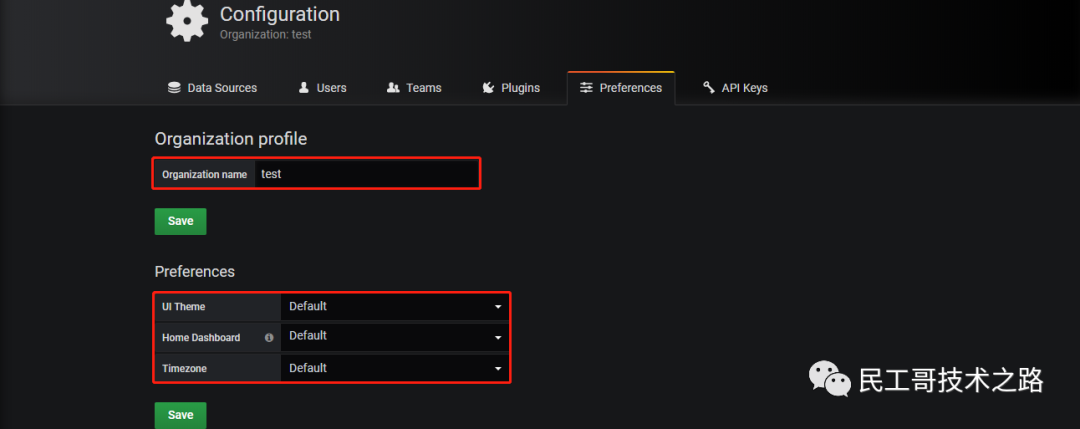The image size is (1080, 429).
Task: Click the Timezone dropdown arrow
Action: 498,369
